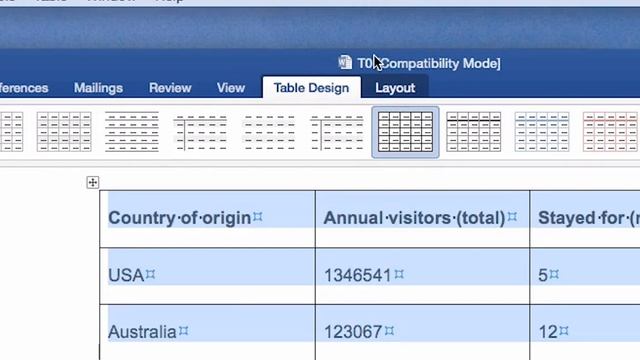
Task: Click the USA table cell
Action: tap(207, 276)
